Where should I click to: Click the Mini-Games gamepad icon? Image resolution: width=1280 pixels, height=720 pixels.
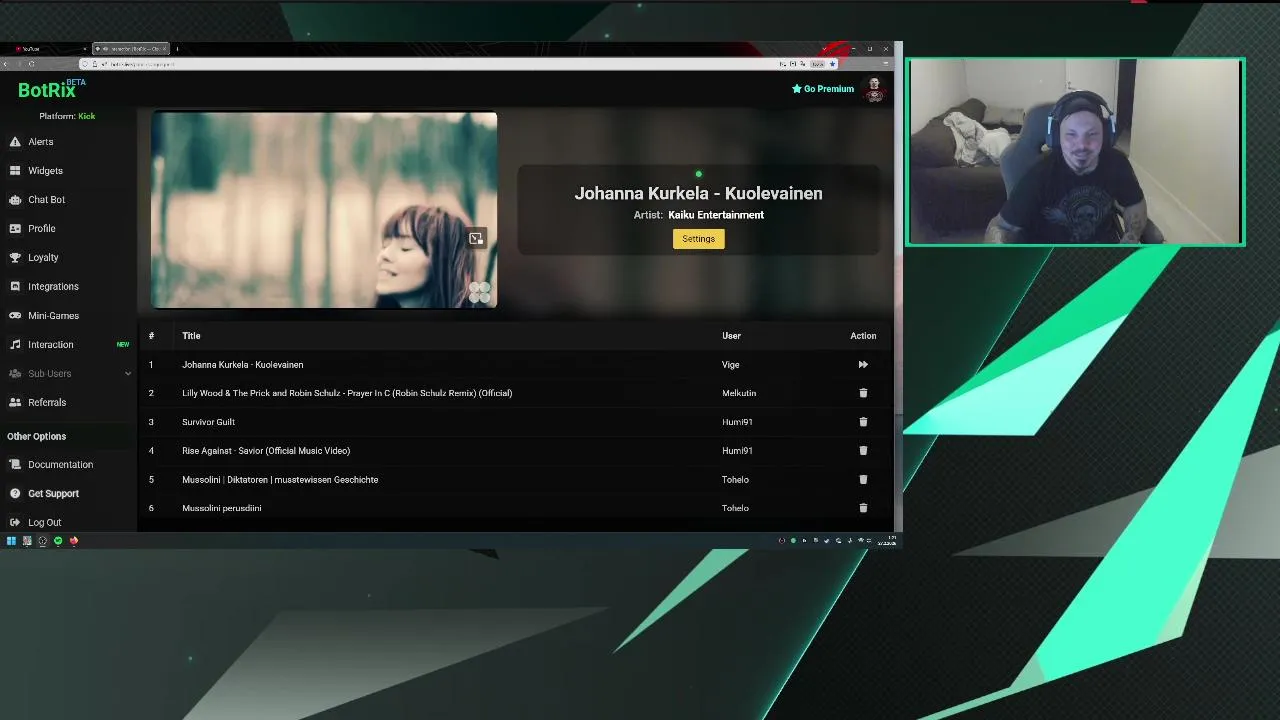coord(15,316)
